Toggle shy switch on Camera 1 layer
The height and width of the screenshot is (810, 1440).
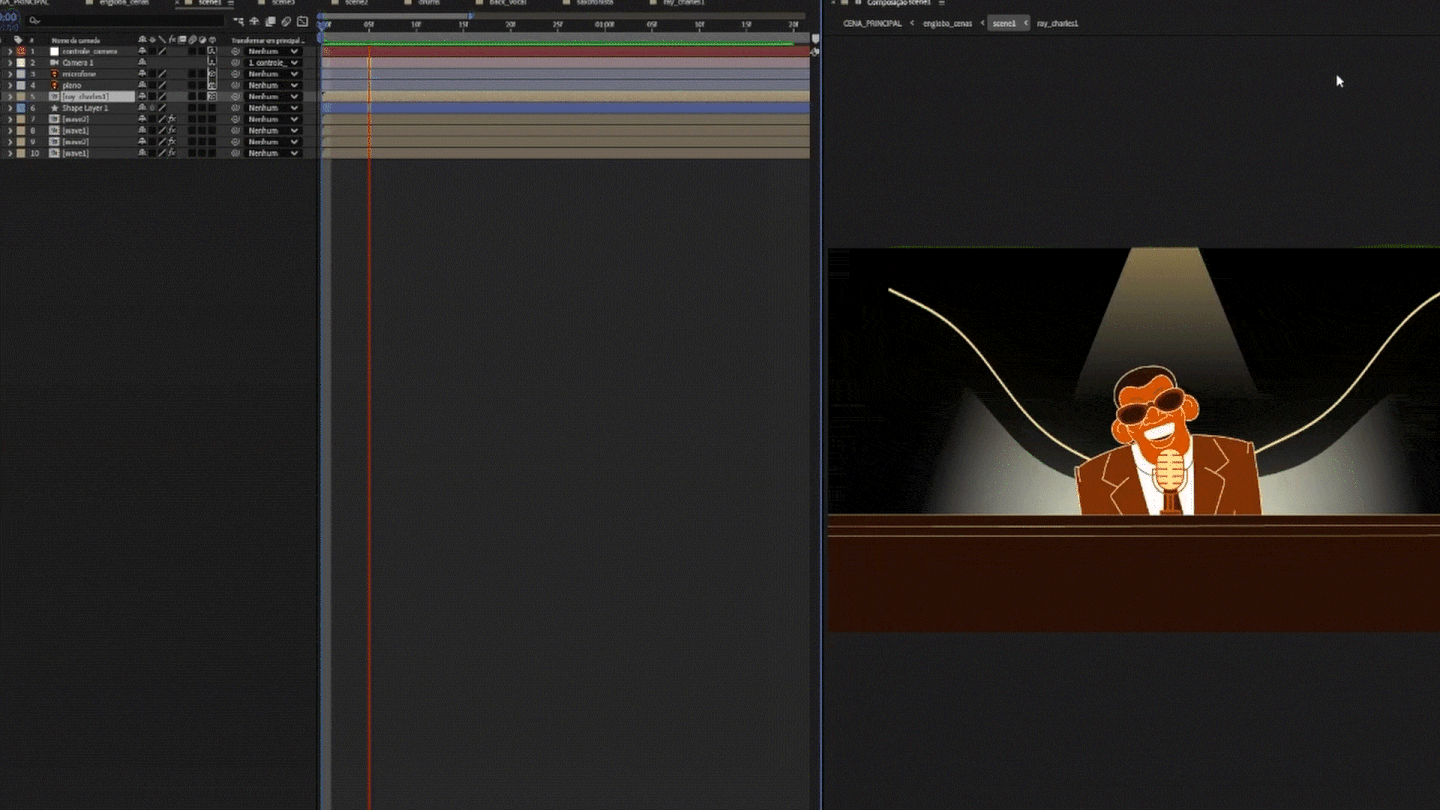[142, 62]
